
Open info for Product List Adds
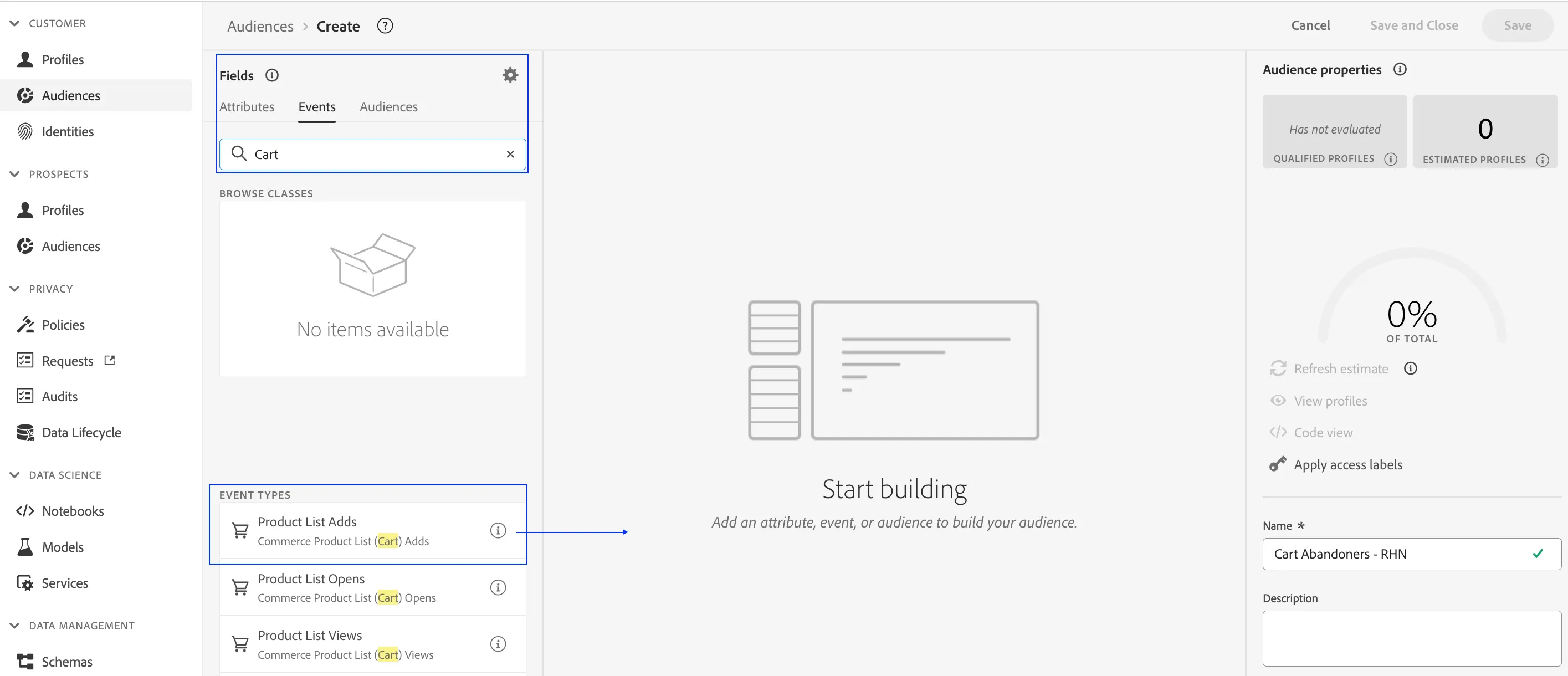click(x=498, y=530)
